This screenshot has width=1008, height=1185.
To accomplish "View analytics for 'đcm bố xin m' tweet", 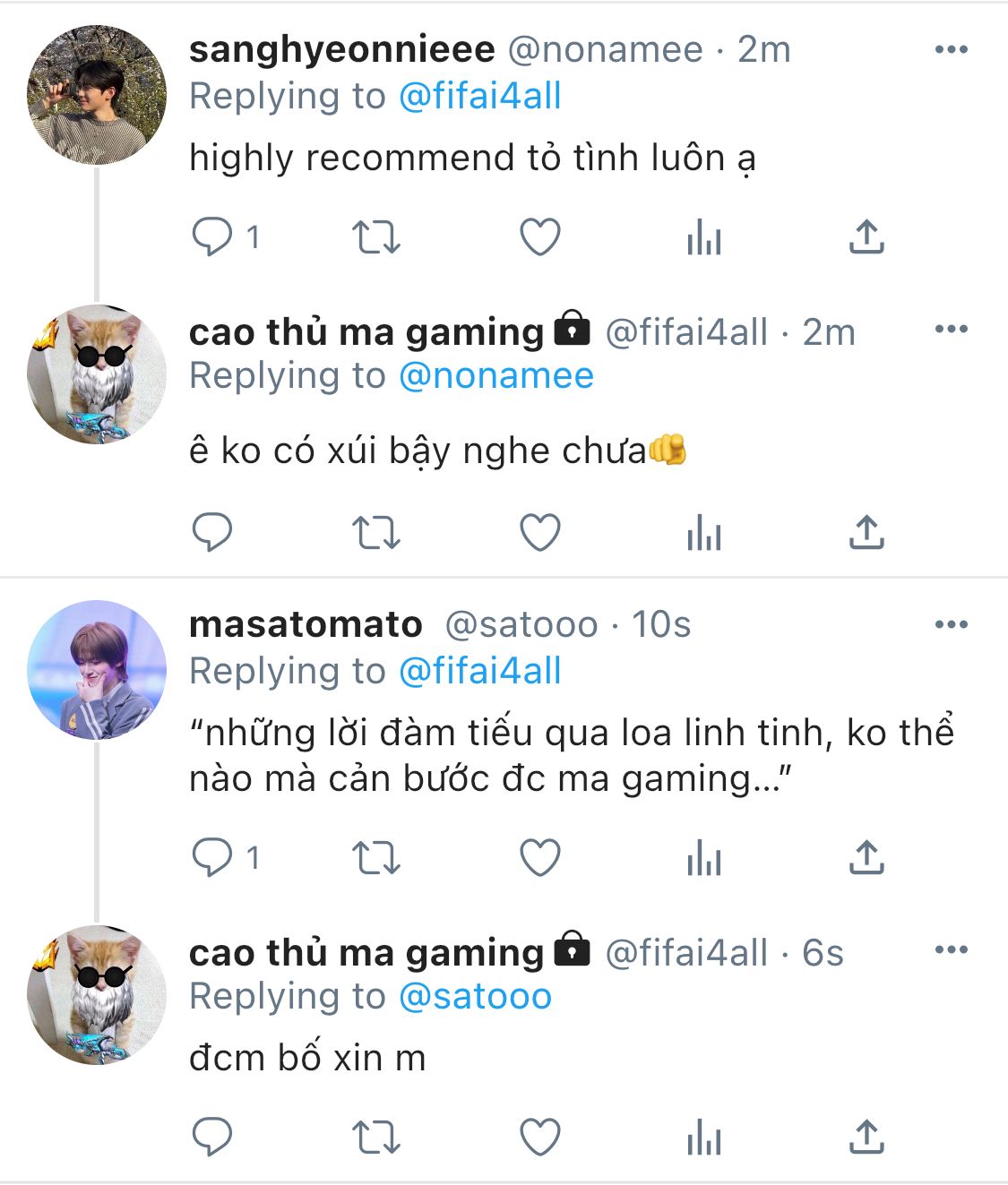I will [703, 1137].
